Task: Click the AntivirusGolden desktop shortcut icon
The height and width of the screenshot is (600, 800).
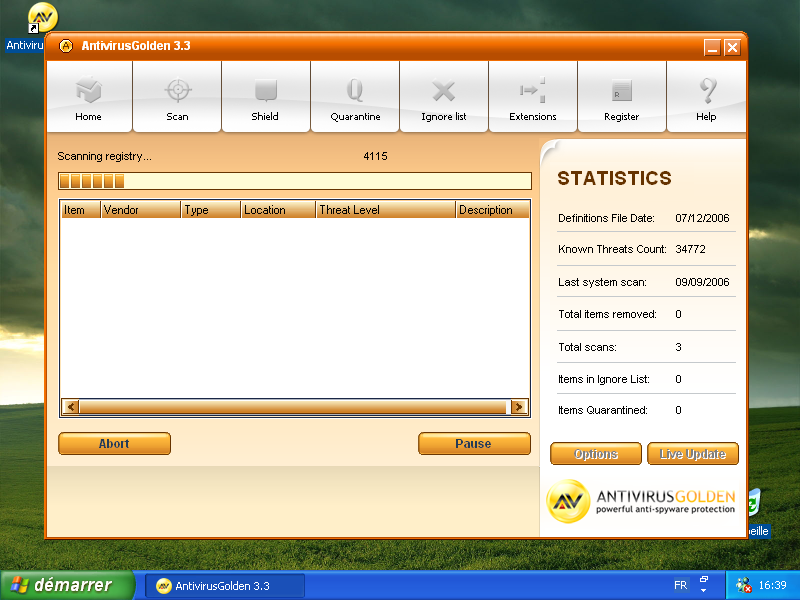Action: 42,18
